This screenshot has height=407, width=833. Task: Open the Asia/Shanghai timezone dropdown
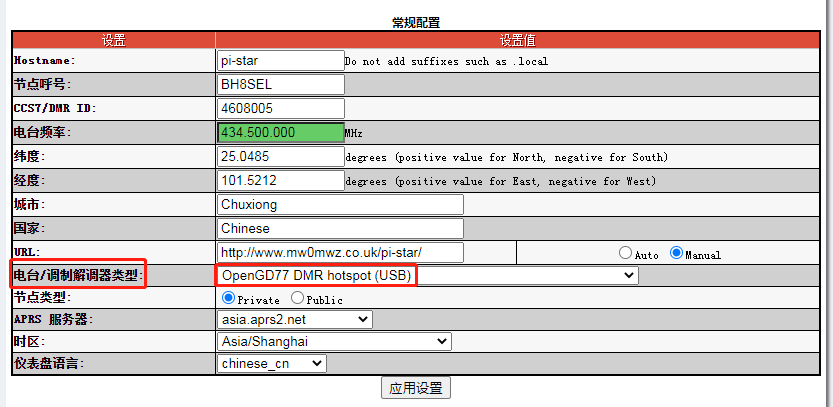334,342
